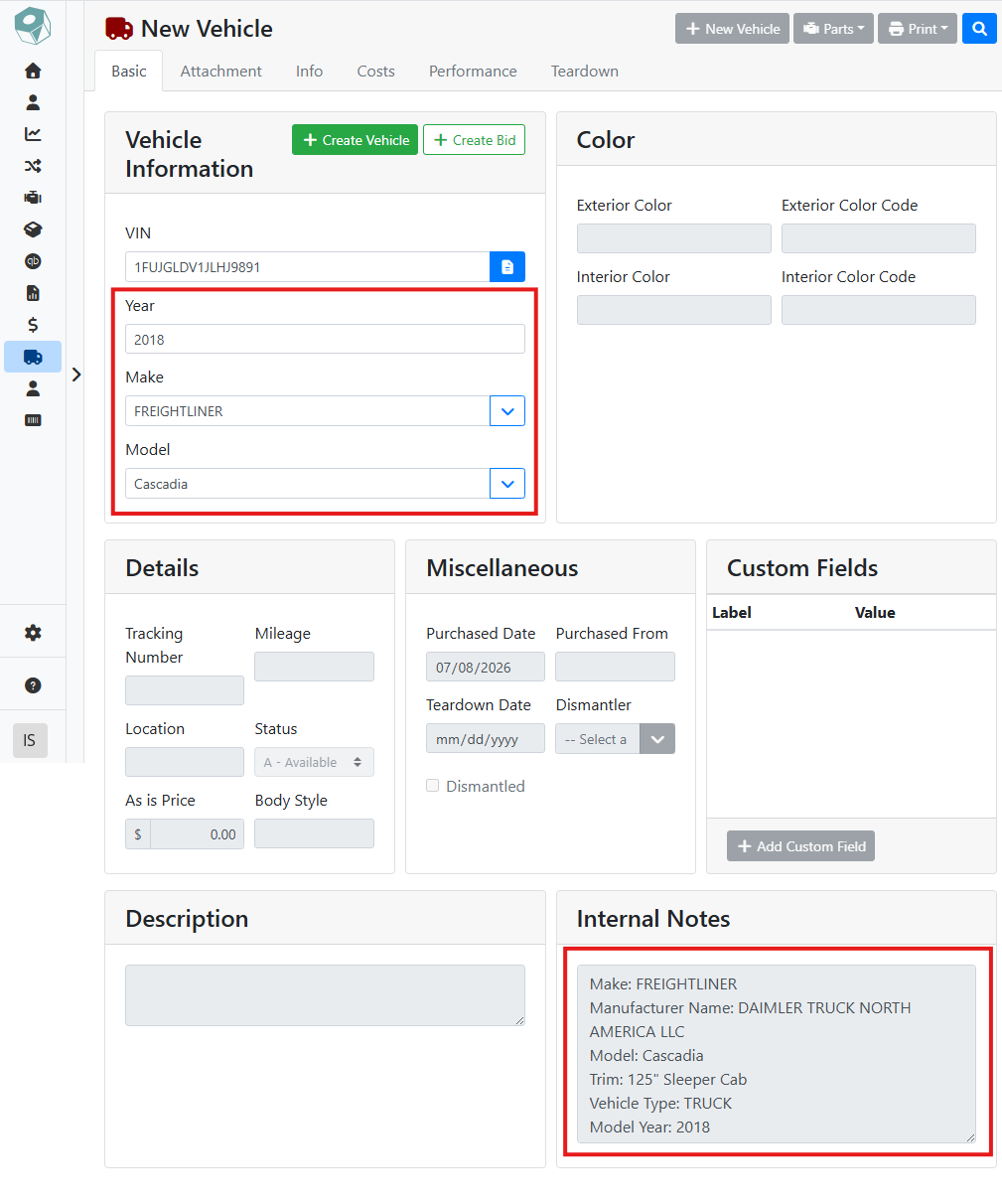The width and height of the screenshot is (1002, 1204).
Task: Click the Body Style field
Action: tap(314, 833)
